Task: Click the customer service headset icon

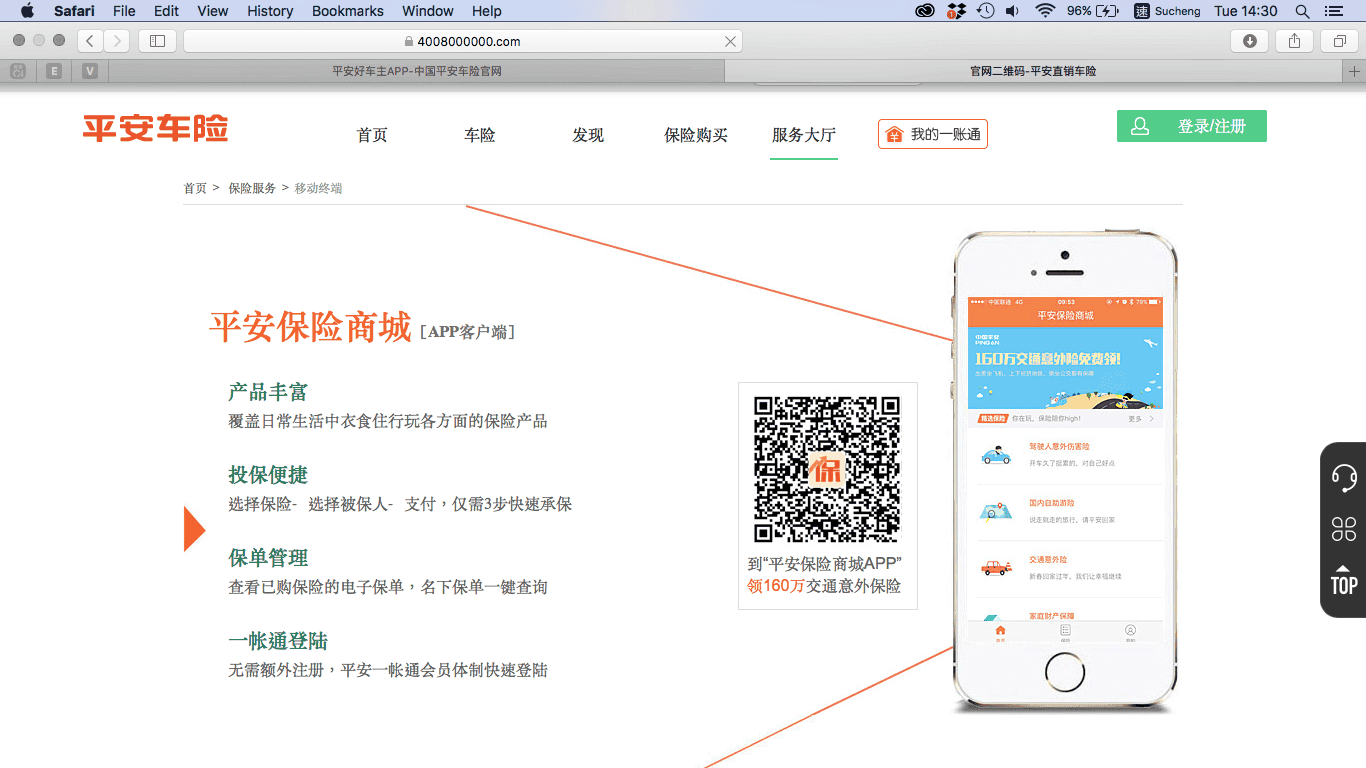Action: (x=1344, y=477)
